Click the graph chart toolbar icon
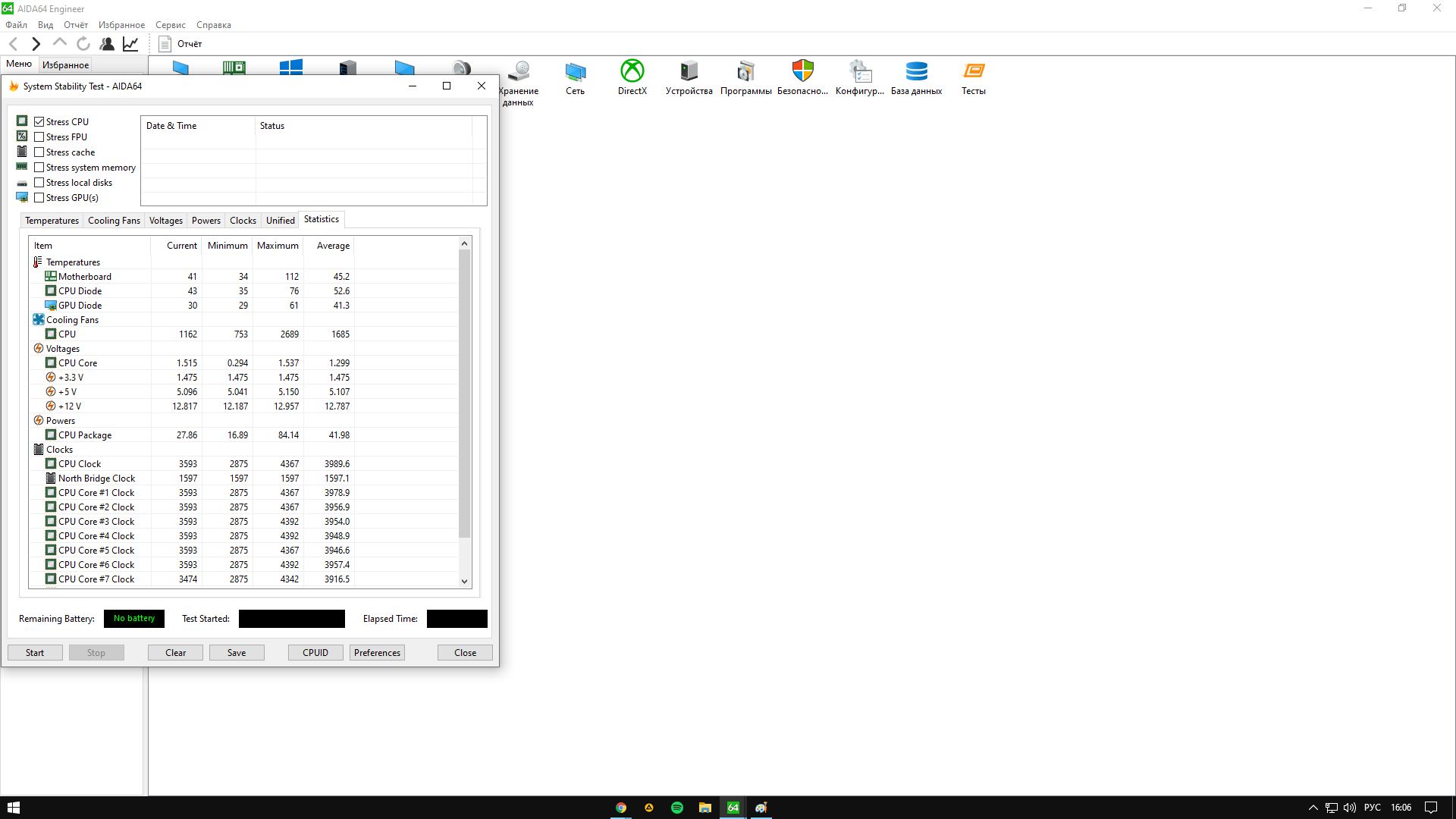 [x=130, y=44]
